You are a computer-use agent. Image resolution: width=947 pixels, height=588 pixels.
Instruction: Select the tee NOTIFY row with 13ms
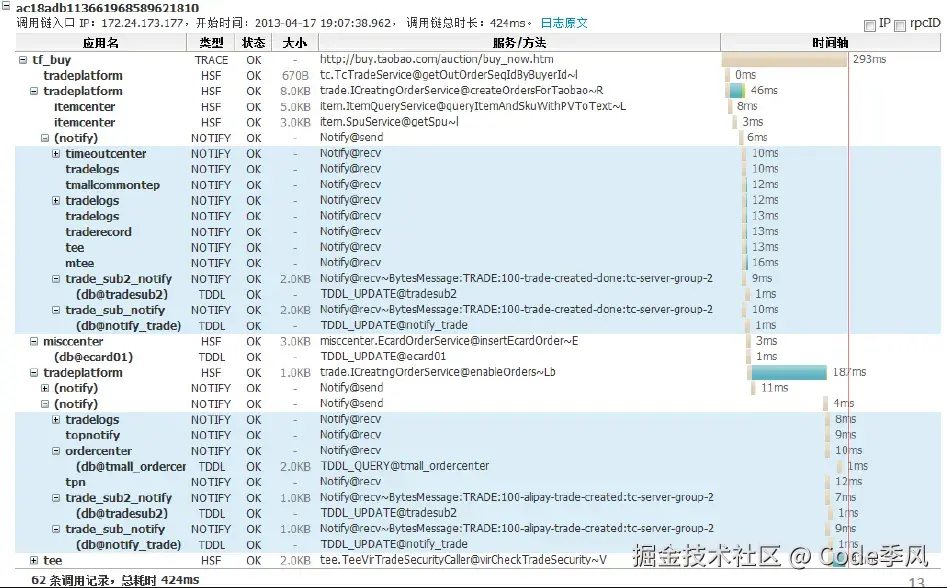coord(478,248)
